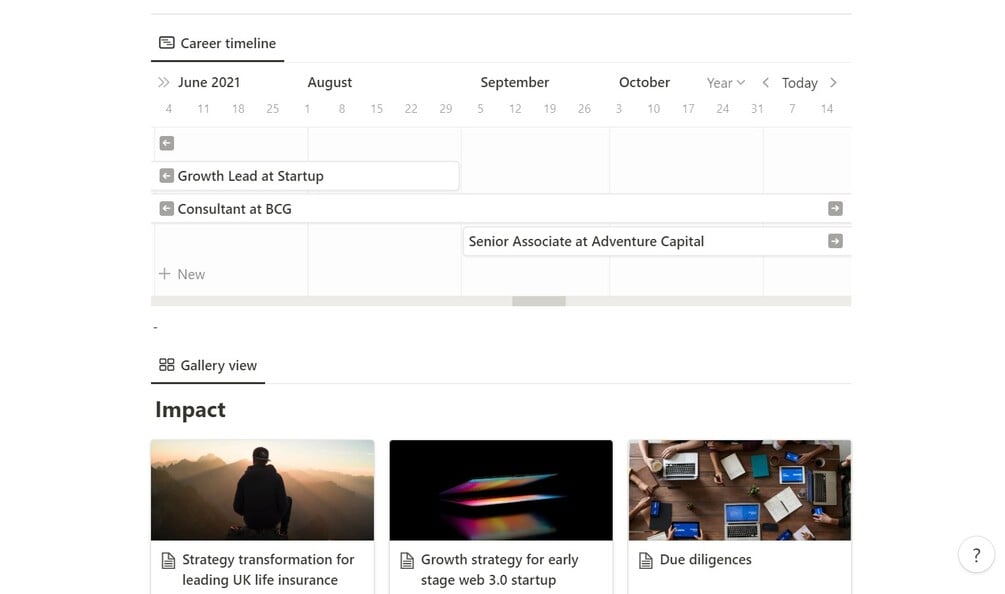
Task: Click the August month label
Action: click(329, 82)
